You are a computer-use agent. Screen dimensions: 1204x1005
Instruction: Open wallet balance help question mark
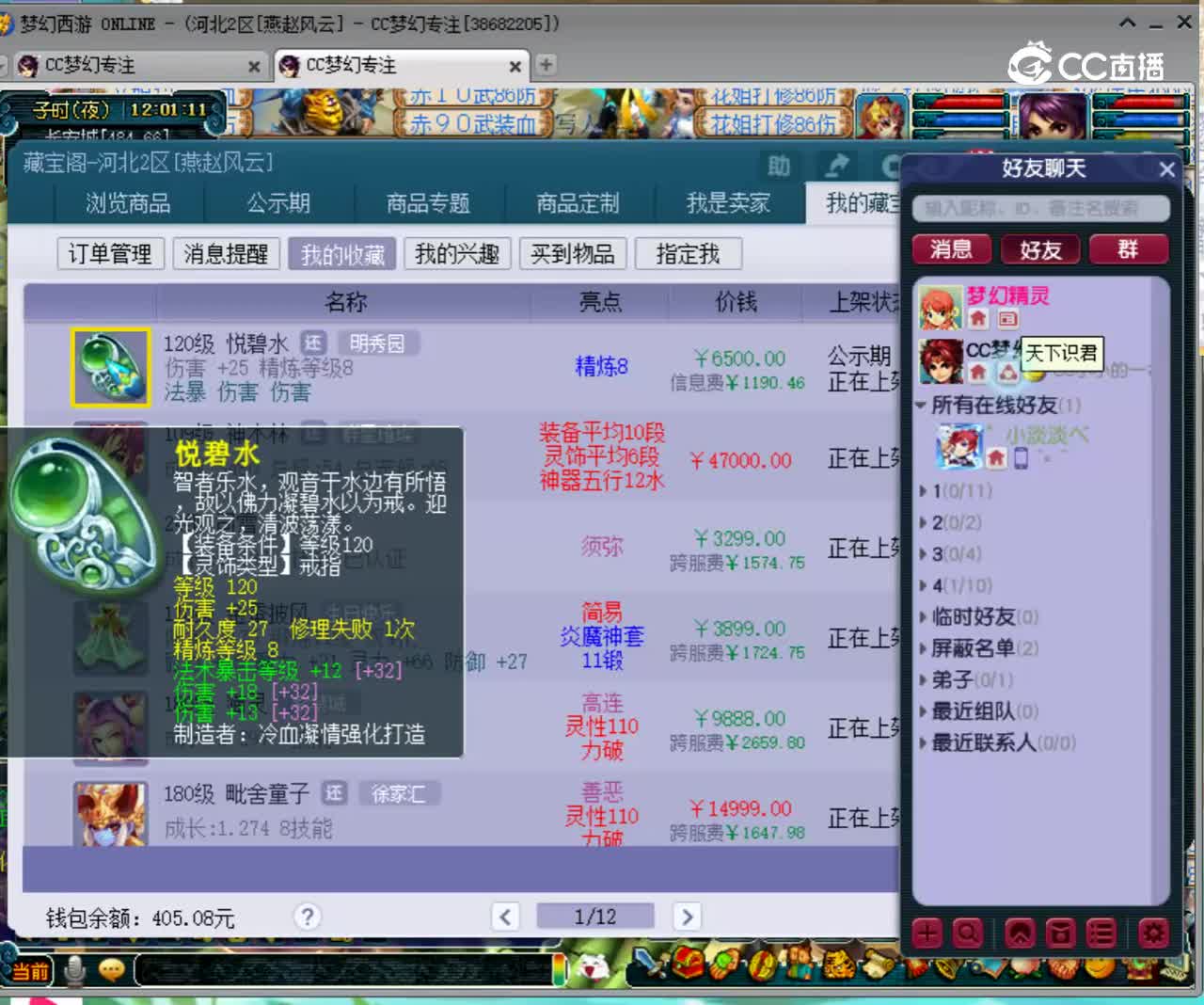coord(308,916)
